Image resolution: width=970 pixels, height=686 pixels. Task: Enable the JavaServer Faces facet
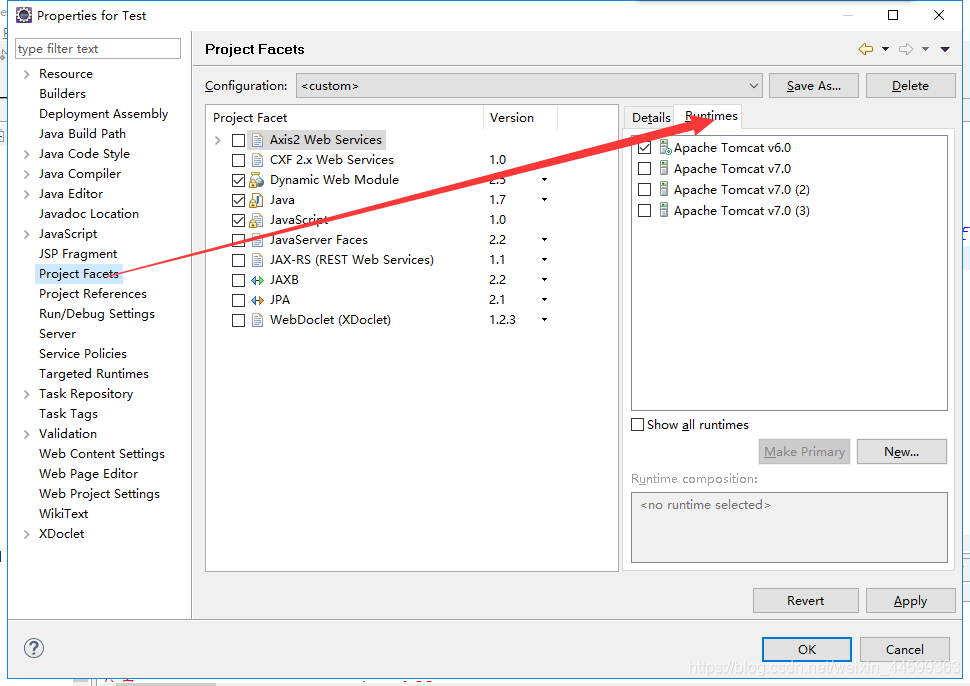[x=238, y=240]
